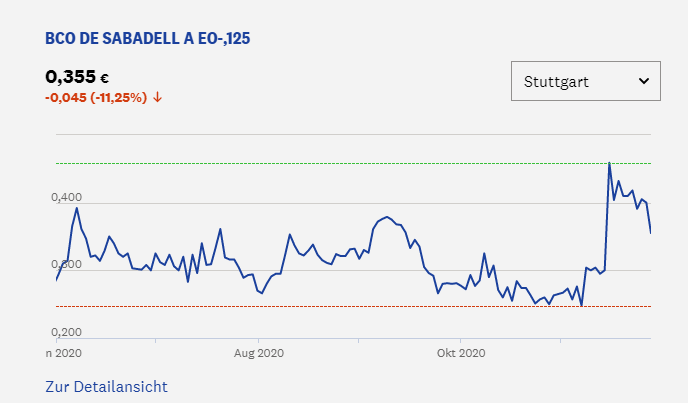Viewport: 688px width, 403px height.
Task: Click the red percentage change -11,25%
Action: click(119, 98)
